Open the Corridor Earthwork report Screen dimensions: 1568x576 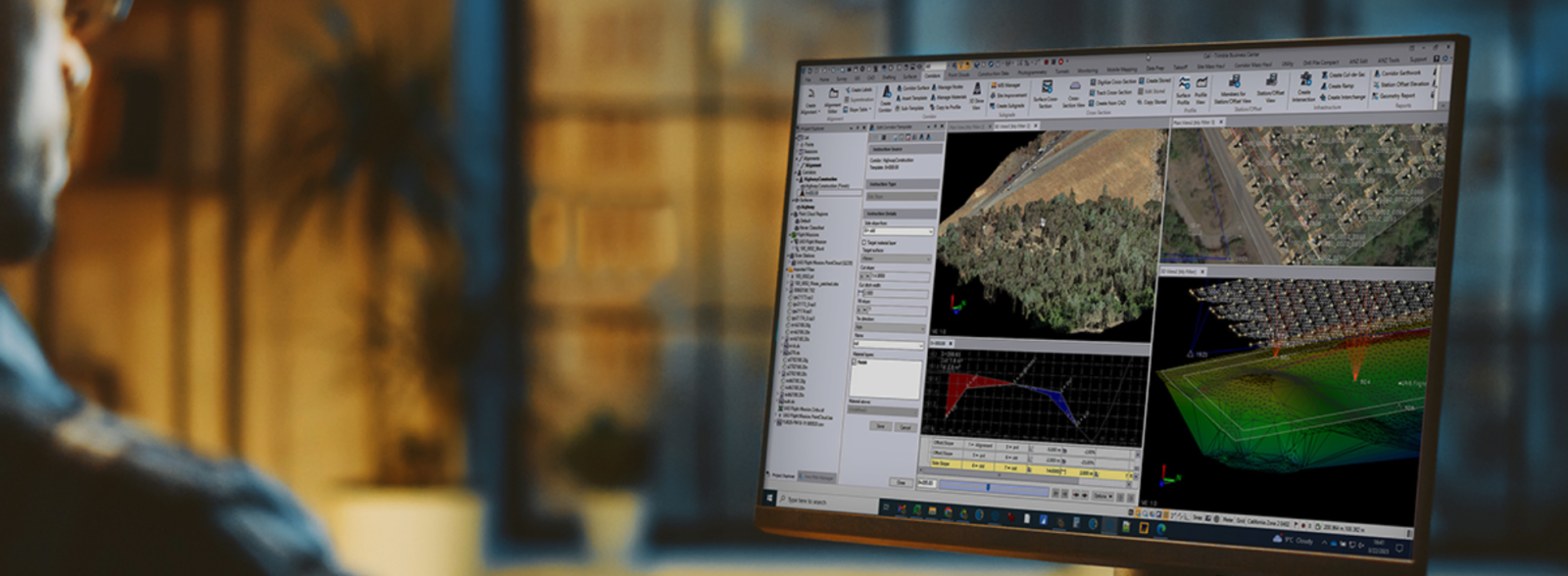pyautogui.click(x=1397, y=72)
